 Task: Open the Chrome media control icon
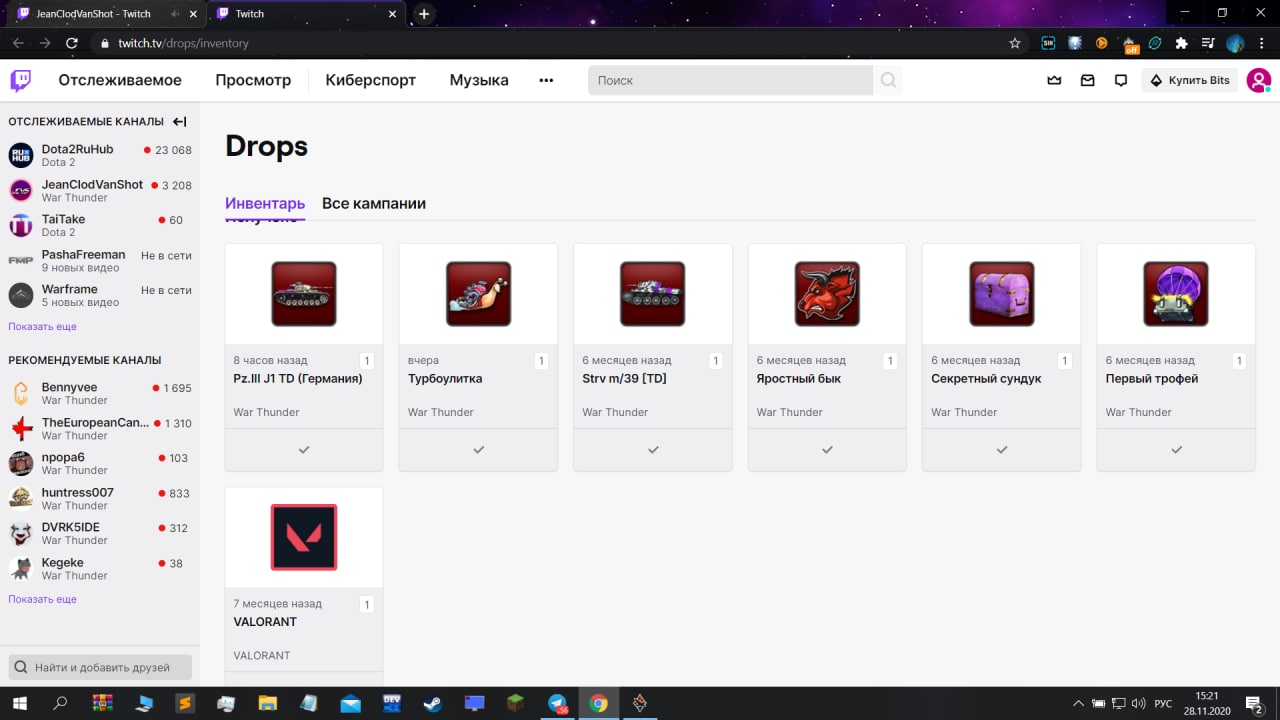(x=1208, y=43)
